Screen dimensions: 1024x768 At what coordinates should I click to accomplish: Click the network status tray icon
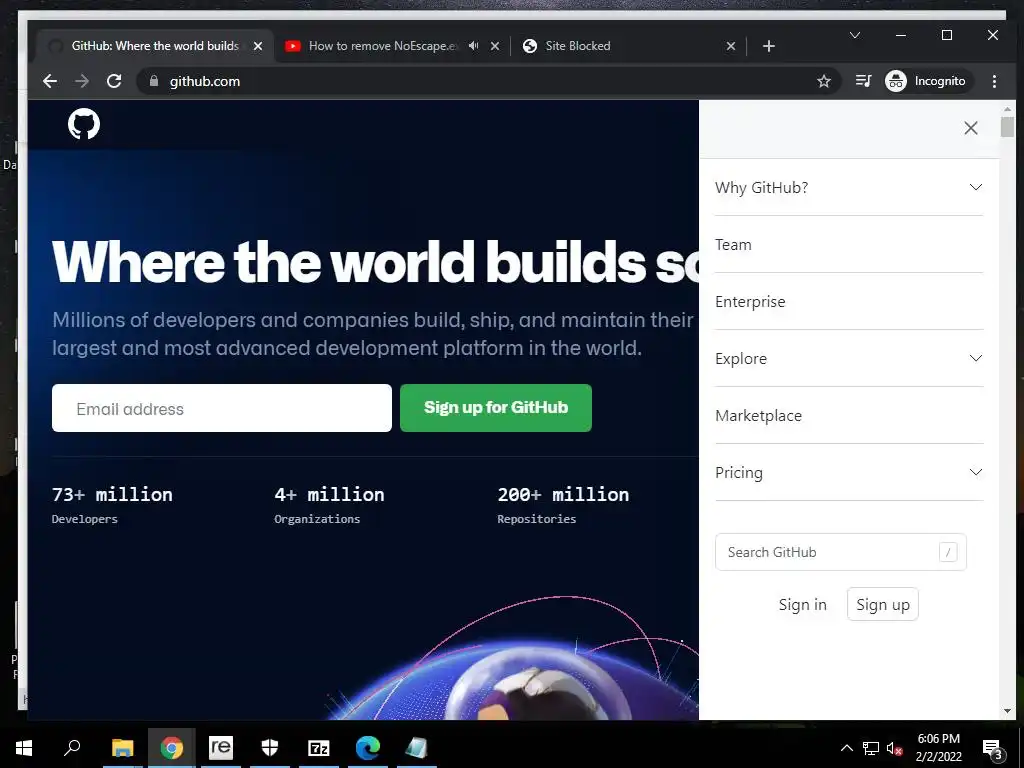(871, 748)
